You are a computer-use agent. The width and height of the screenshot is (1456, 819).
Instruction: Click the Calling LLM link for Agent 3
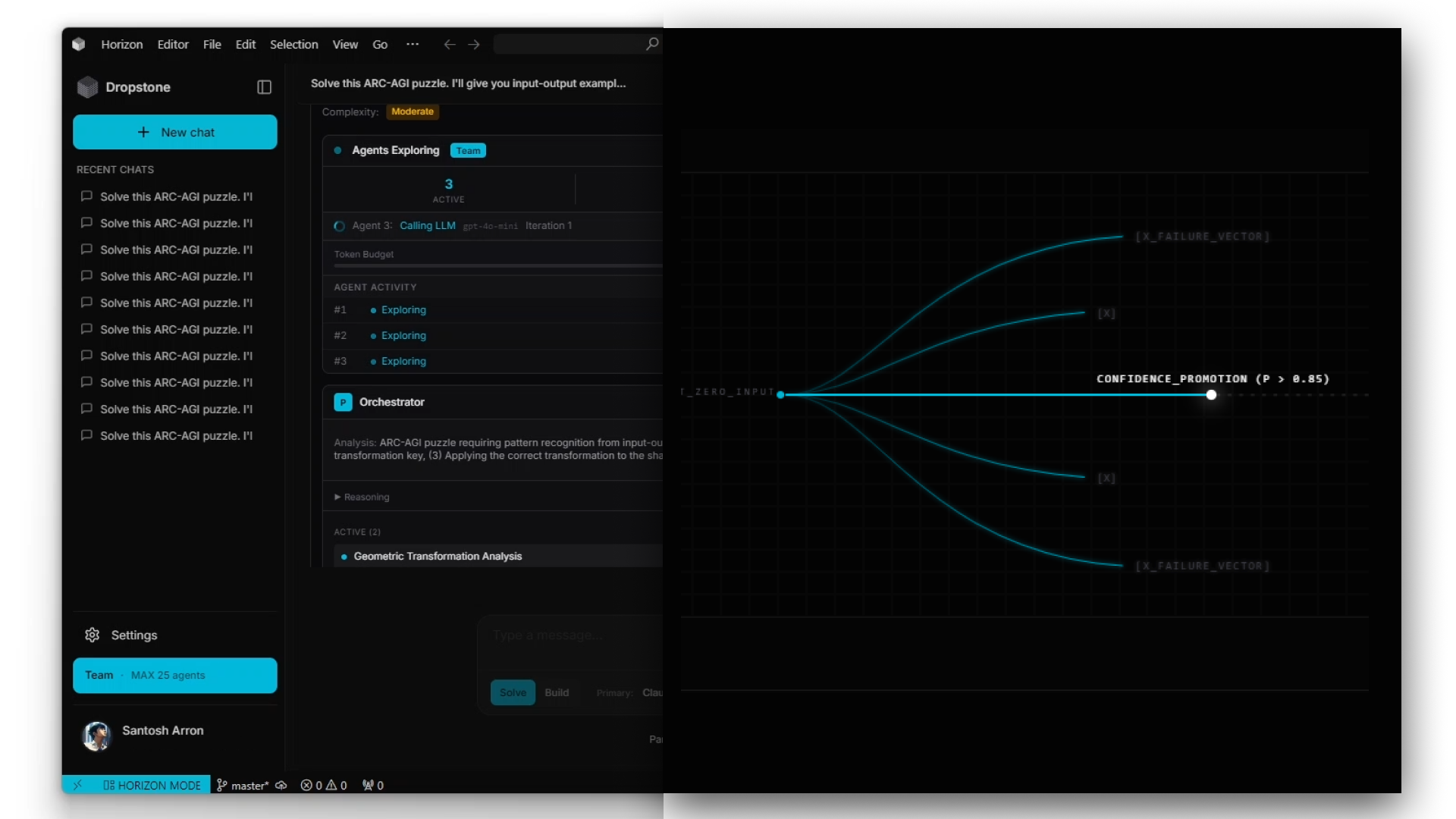tap(427, 225)
